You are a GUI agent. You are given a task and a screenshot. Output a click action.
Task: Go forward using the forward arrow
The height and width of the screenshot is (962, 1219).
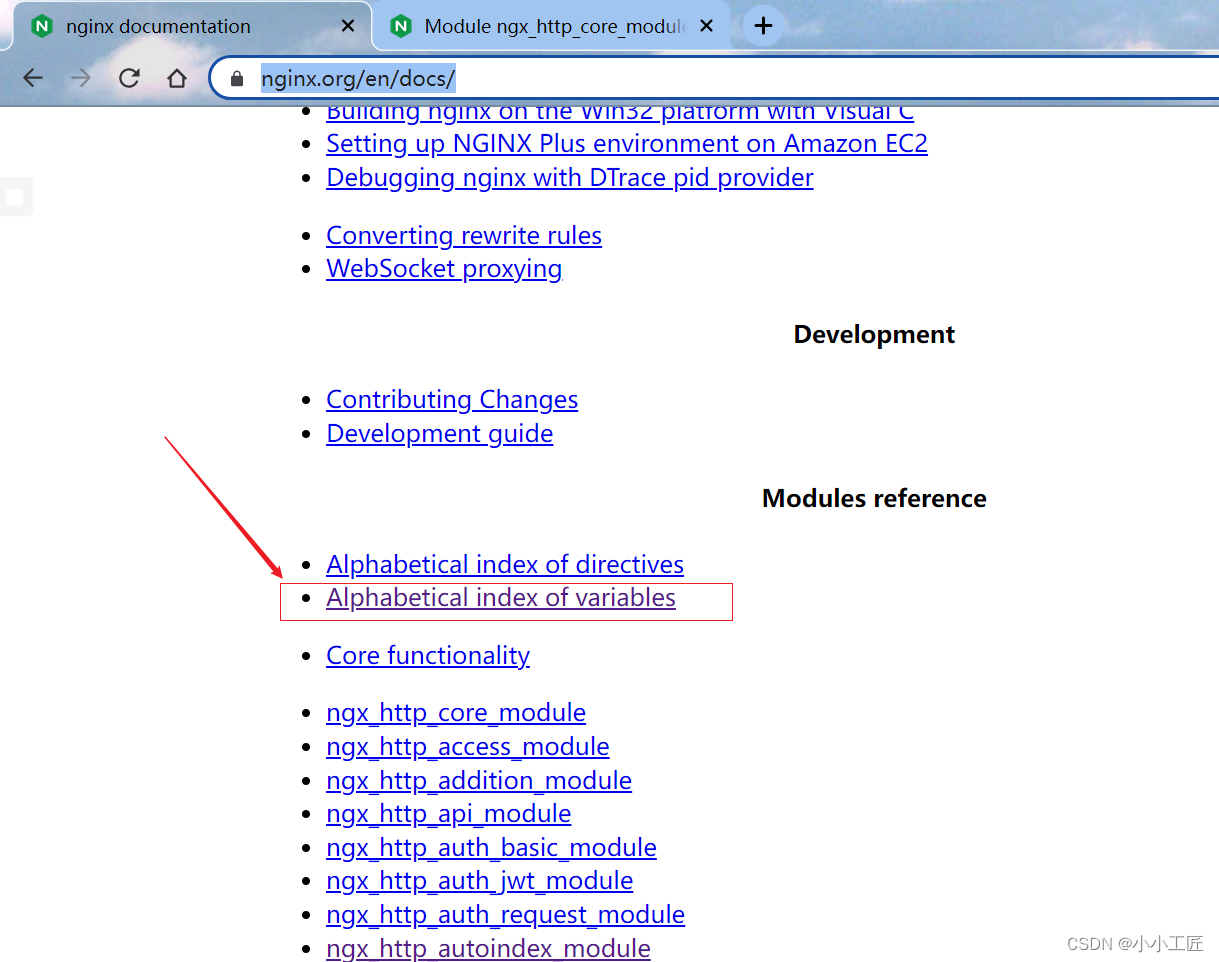(x=81, y=78)
